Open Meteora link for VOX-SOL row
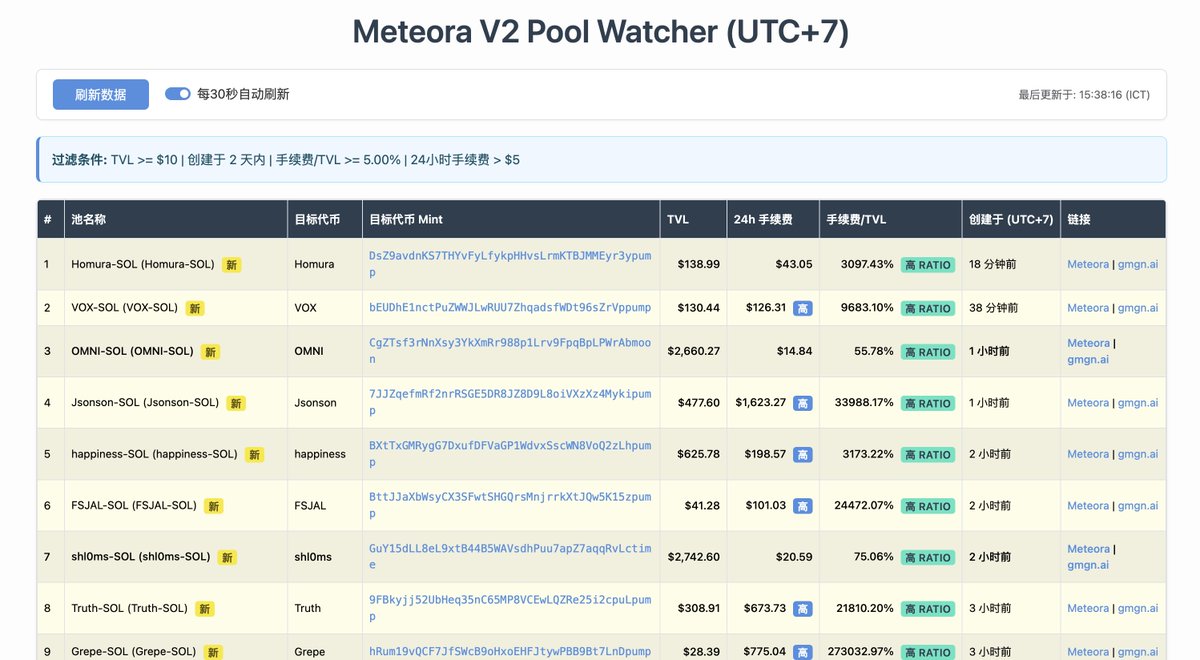This screenshot has height=660, width=1200. (x=1088, y=308)
